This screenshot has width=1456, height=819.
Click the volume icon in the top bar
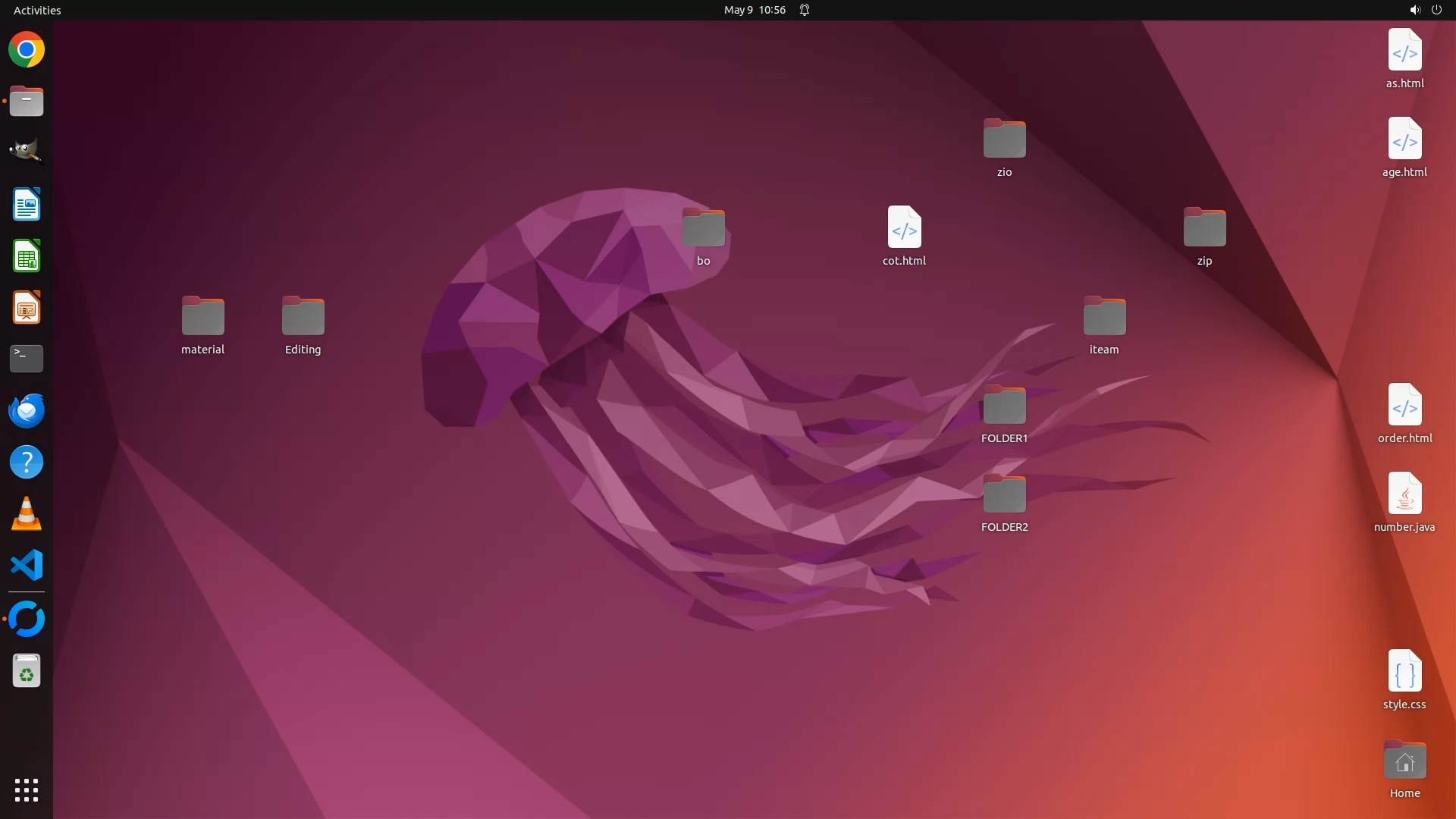(1414, 10)
